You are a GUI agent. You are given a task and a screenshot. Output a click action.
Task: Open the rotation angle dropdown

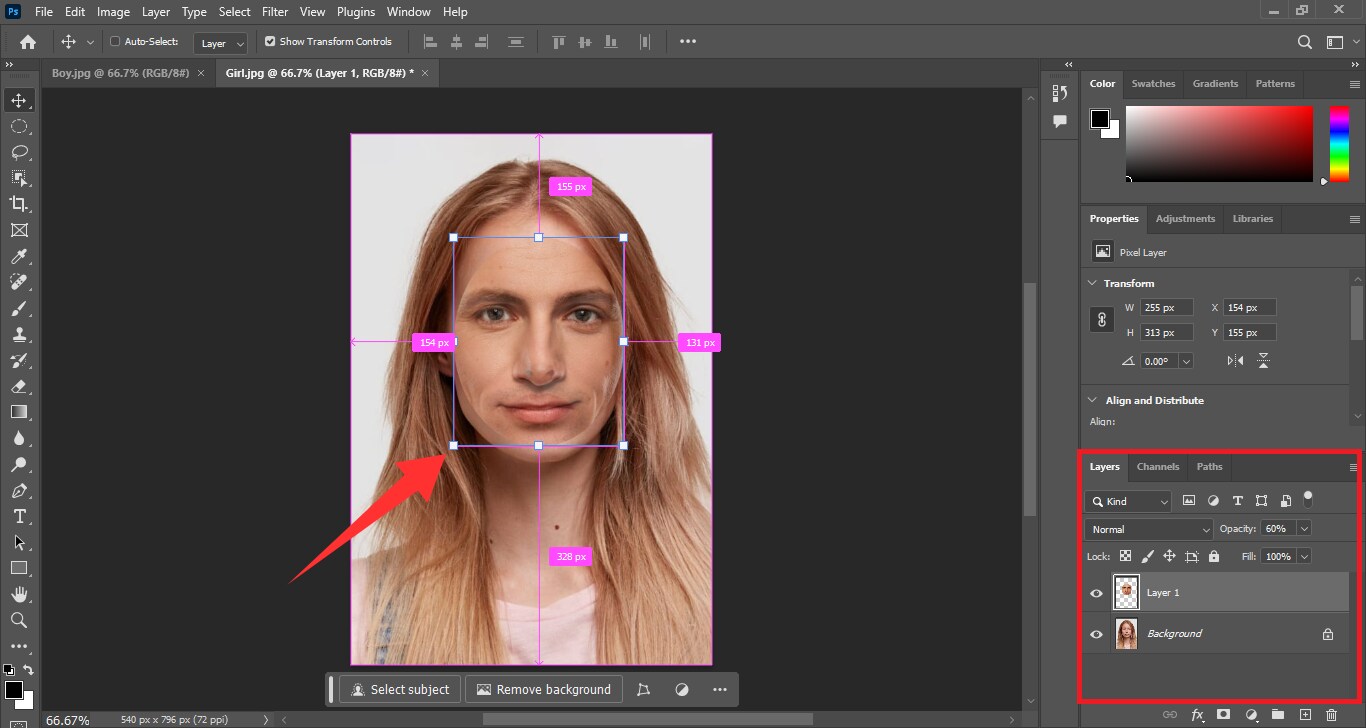[1186, 361]
